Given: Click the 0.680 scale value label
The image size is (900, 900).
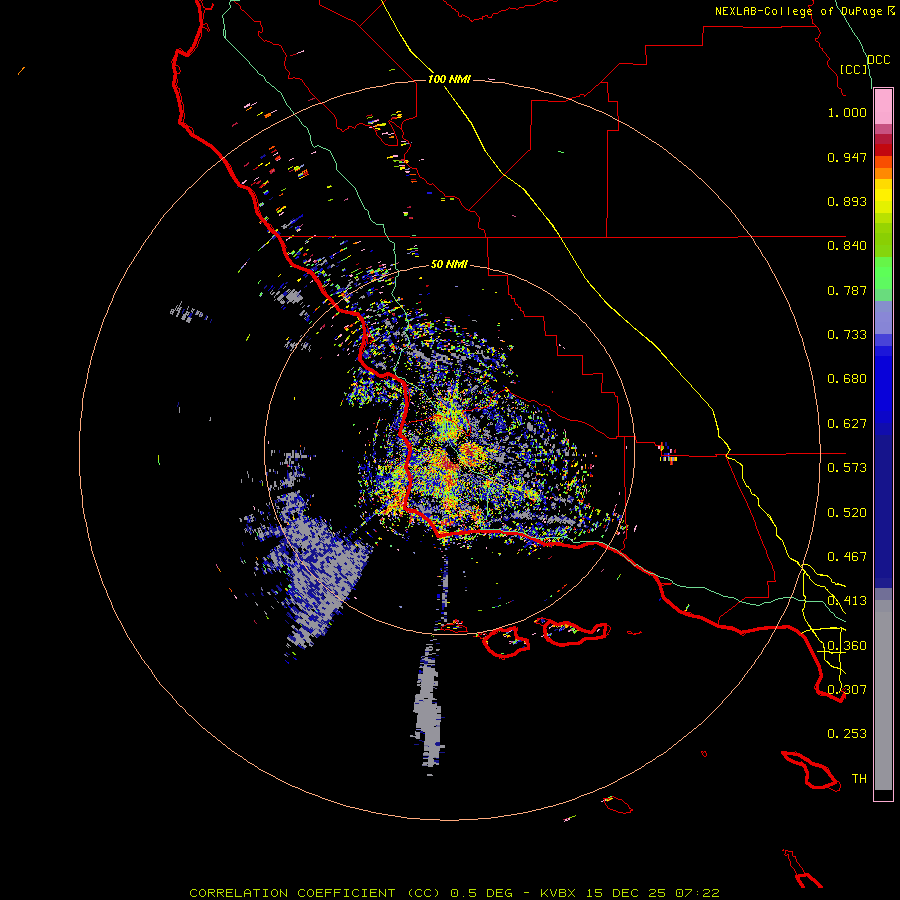Looking at the screenshot, I should pos(847,379).
